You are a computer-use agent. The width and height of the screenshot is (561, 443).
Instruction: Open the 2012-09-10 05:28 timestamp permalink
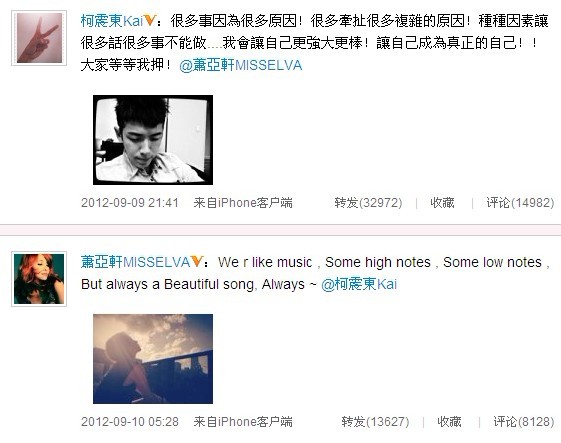(x=130, y=422)
